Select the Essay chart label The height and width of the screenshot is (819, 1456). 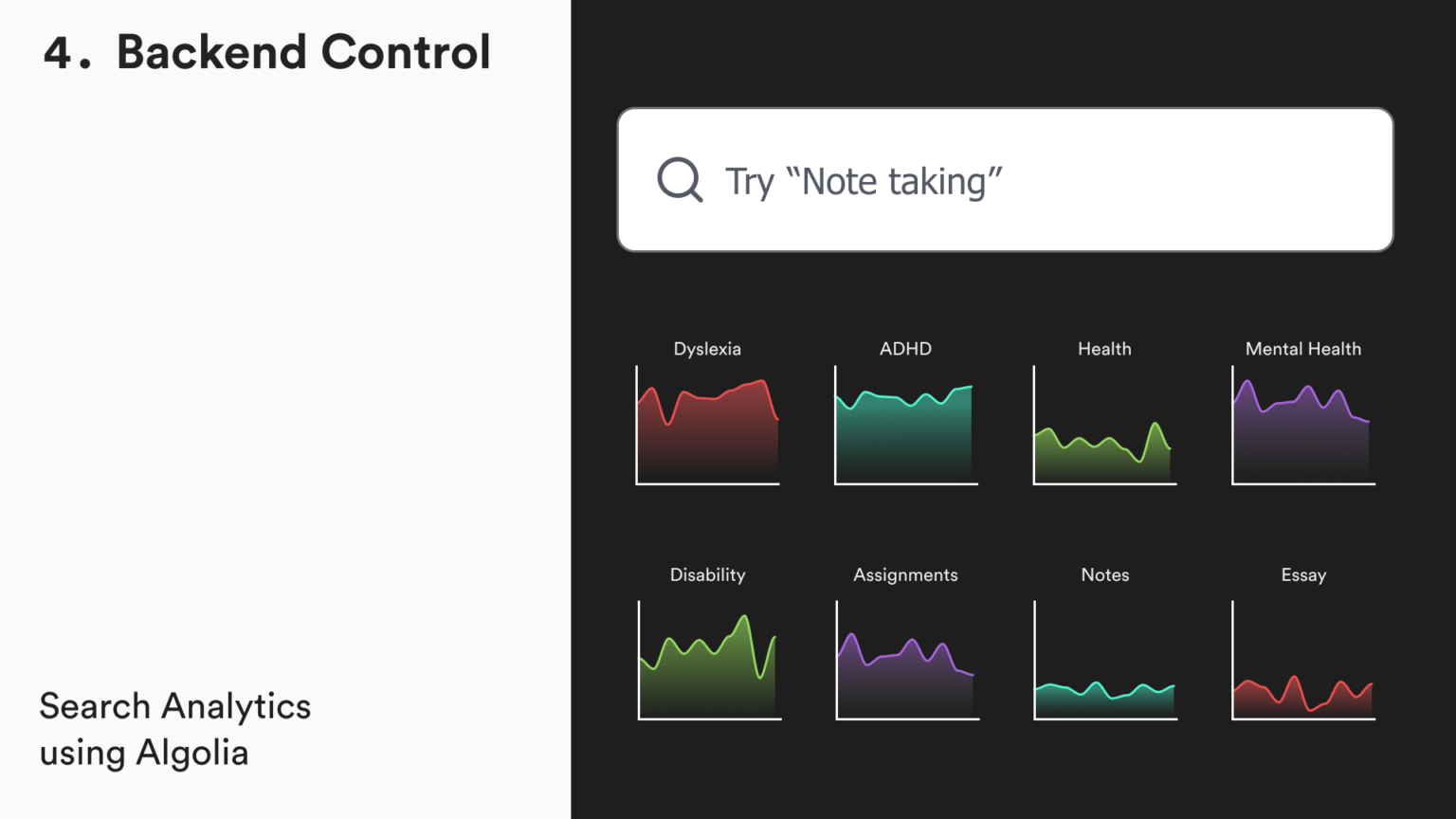(1303, 574)
